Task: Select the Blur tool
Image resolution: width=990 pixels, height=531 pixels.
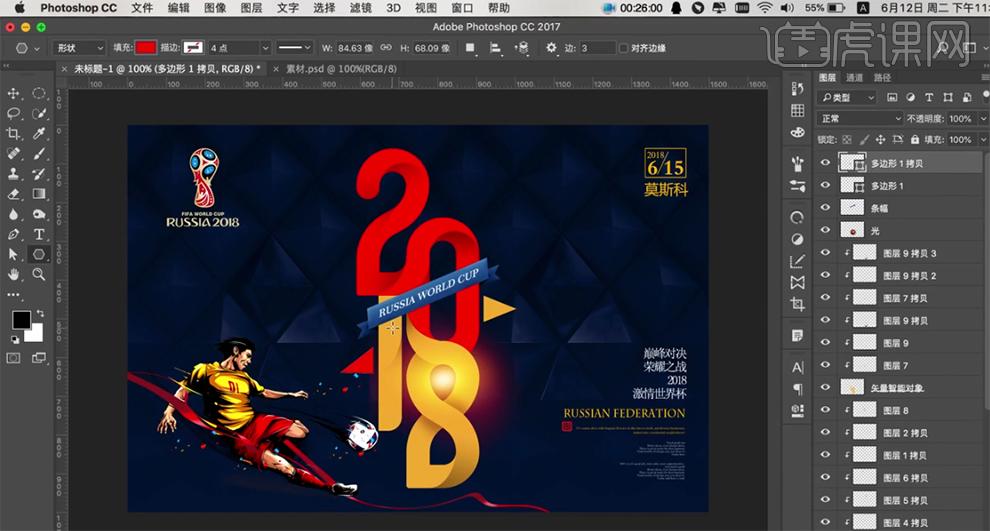Action: 13,214
